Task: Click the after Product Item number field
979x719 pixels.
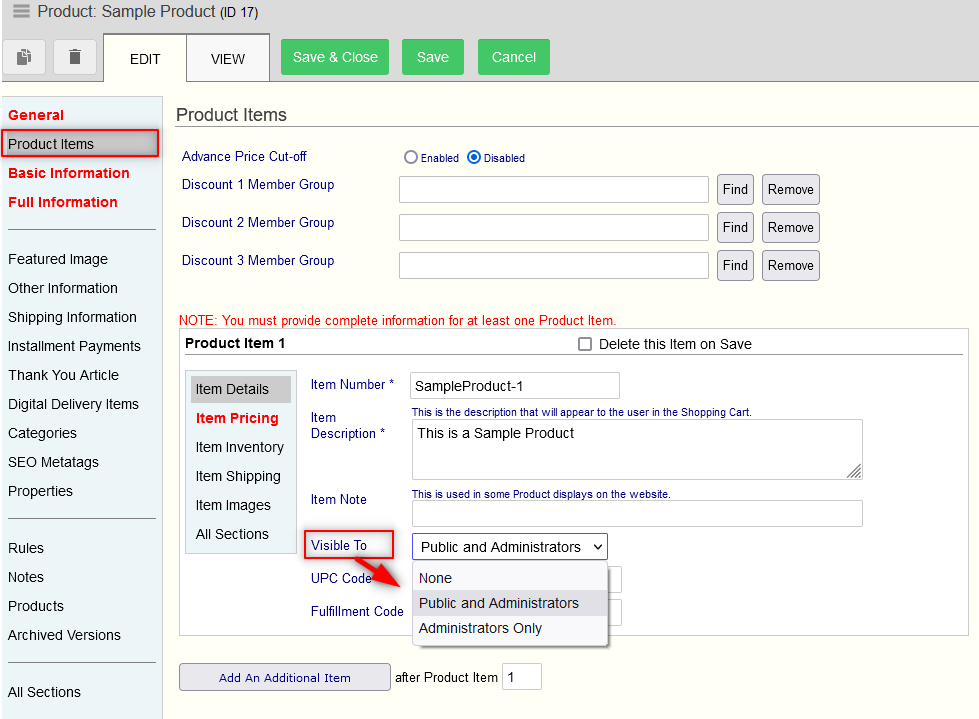Action: (x=522, y=677)
